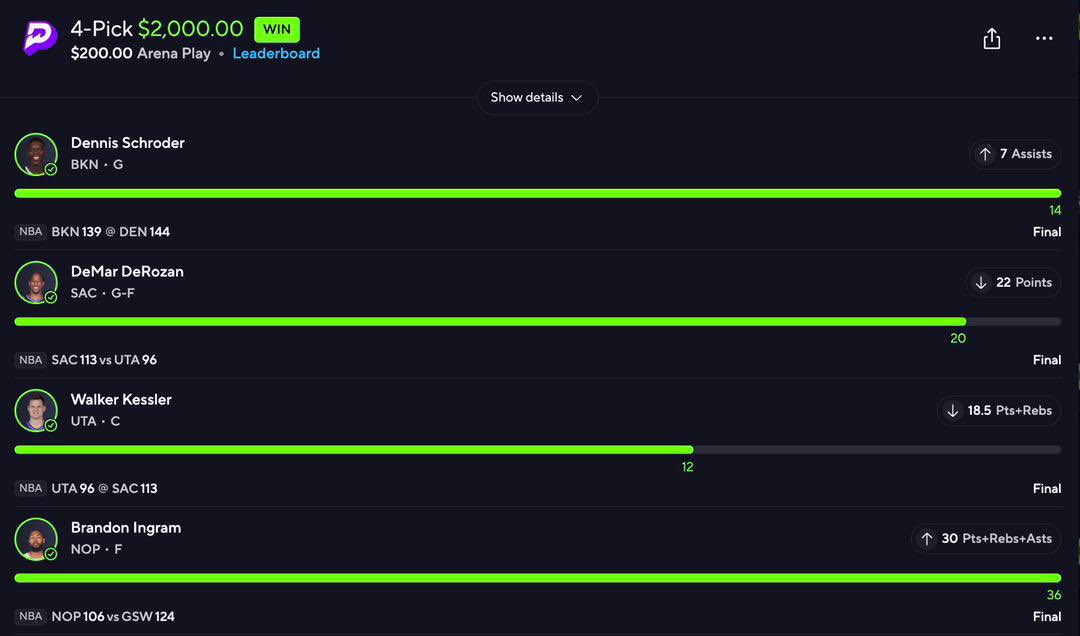This screenshot has width=1080, height=636.
Task: Click the up arrow in 7 Assists pill
Action: pyautogui.click(x=986, y=154)
